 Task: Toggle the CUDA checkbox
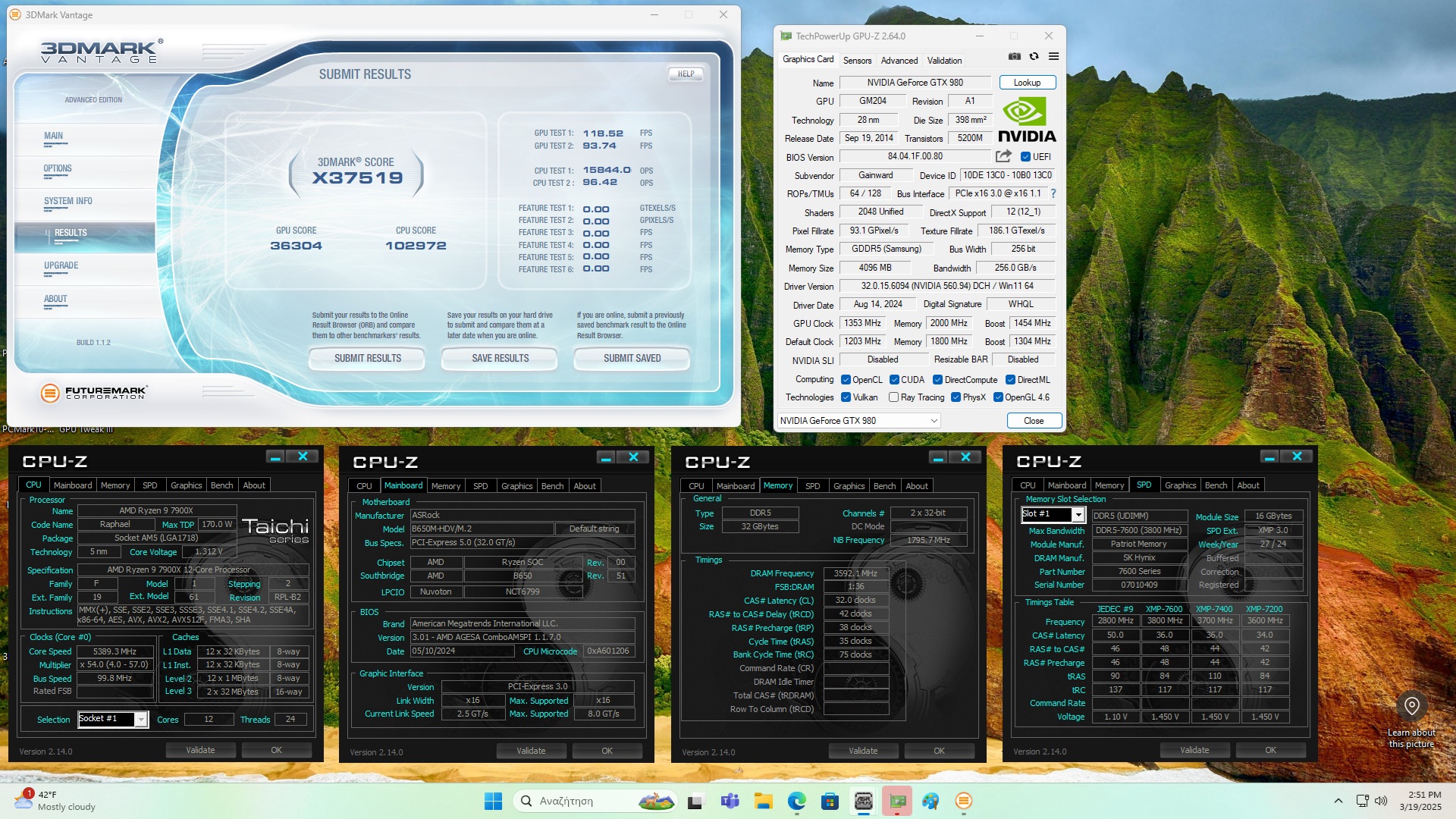point(894,380)
